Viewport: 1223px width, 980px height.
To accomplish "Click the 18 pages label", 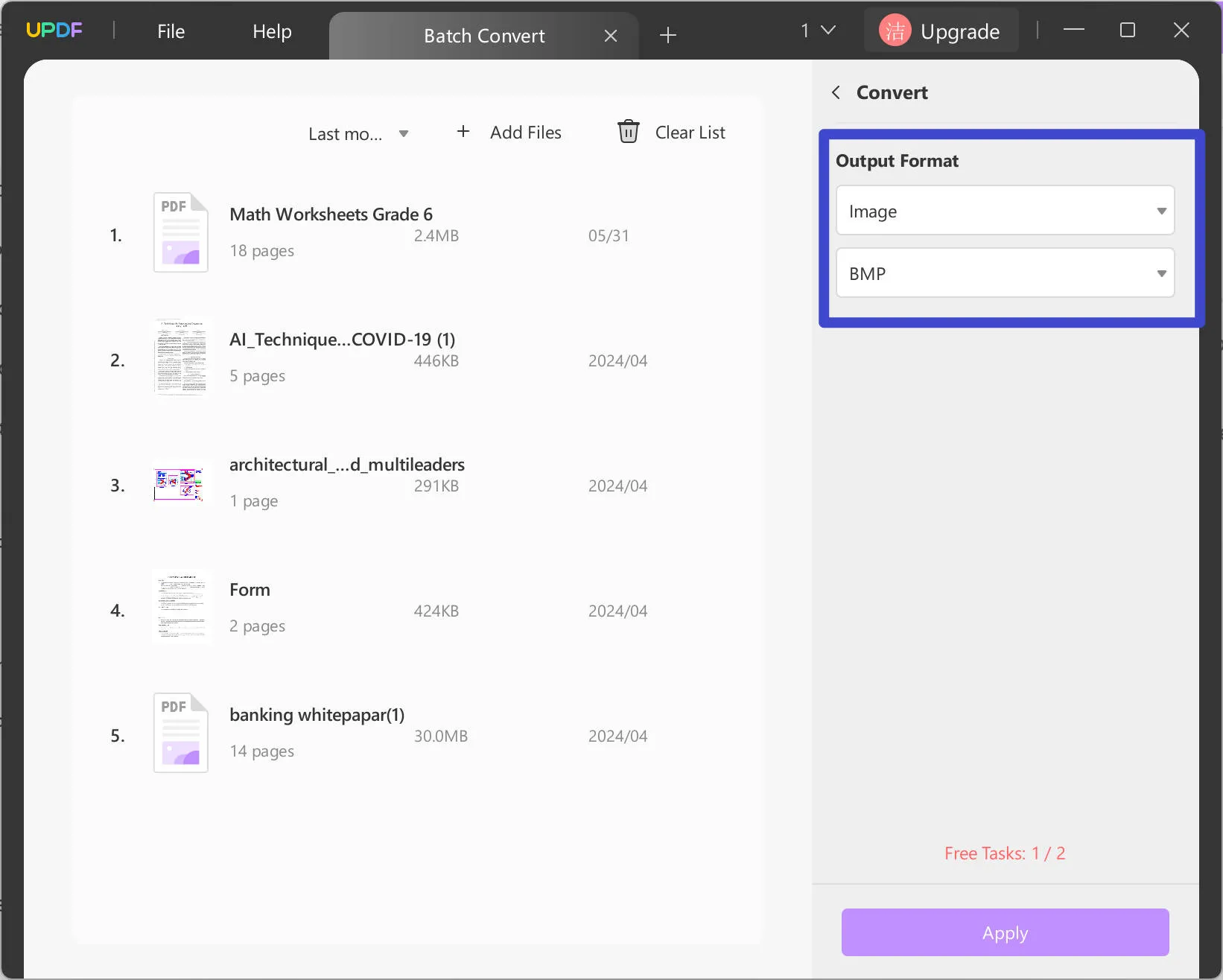I will click(x=262, y=251).
